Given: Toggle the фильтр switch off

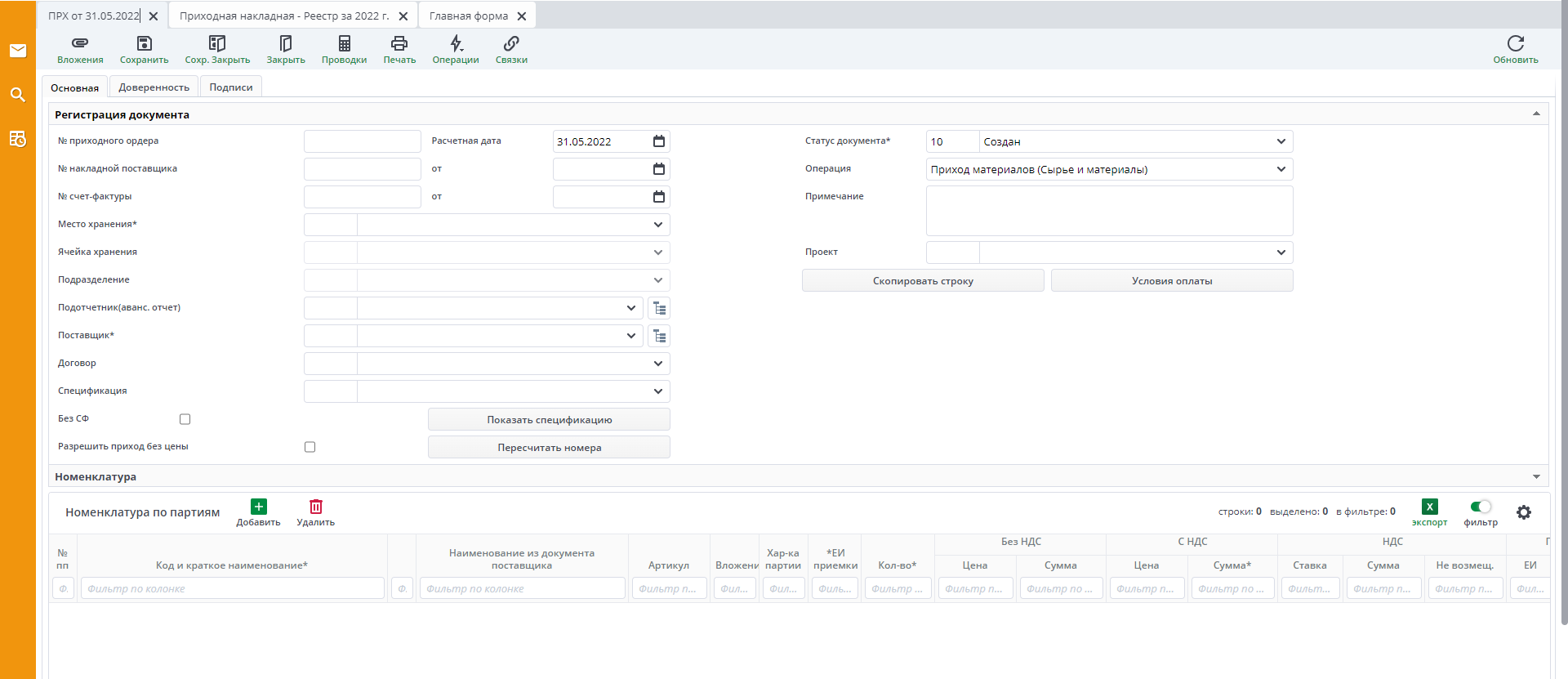Looking at the screenshot, I should pos(1480,507).
